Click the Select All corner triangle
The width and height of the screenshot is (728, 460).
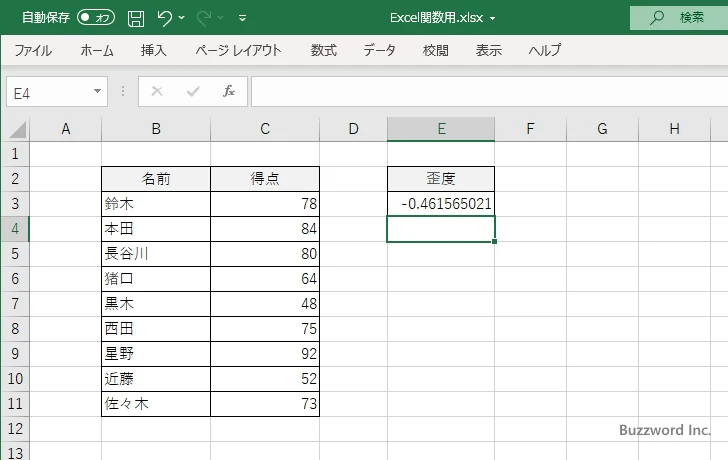click(x=16, y=129)
